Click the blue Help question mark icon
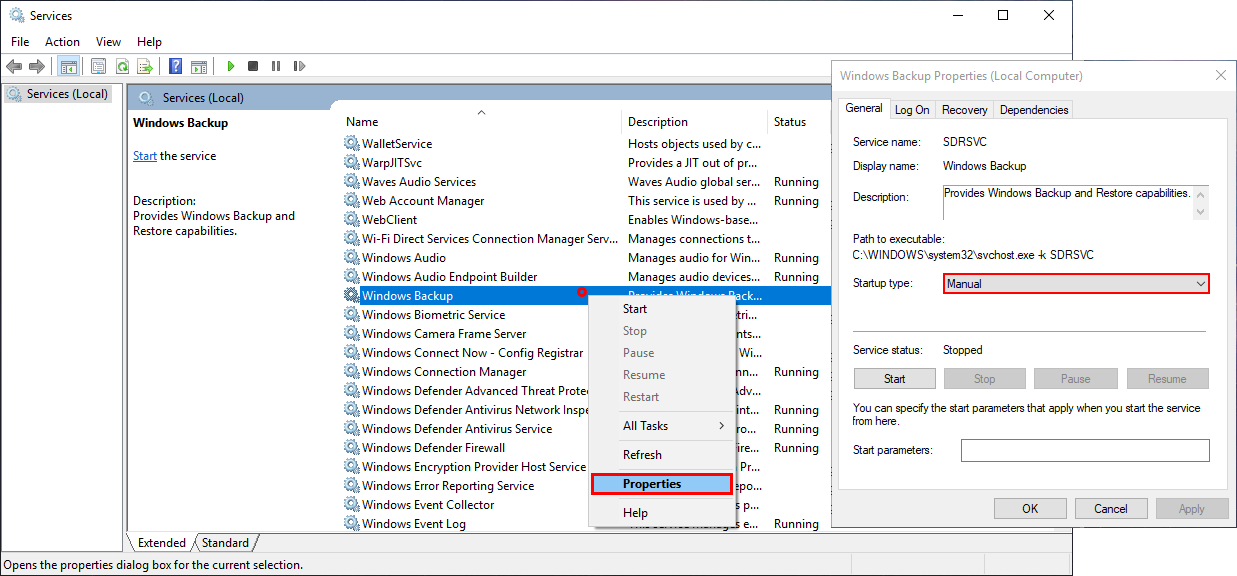This screenshot has width=1237, height=576. 175,66
